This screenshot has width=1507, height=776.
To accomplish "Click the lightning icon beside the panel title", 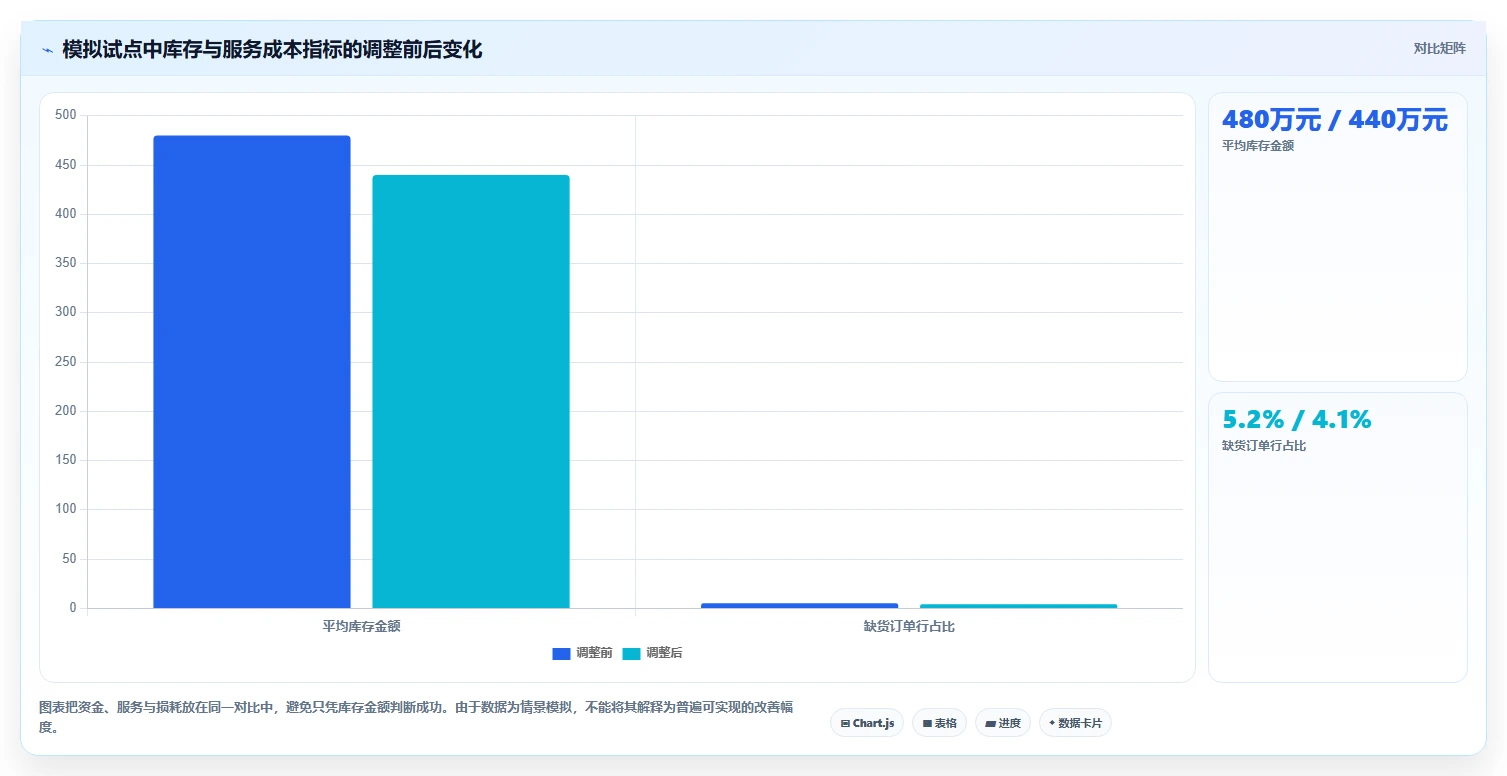I will click(47, 50).
